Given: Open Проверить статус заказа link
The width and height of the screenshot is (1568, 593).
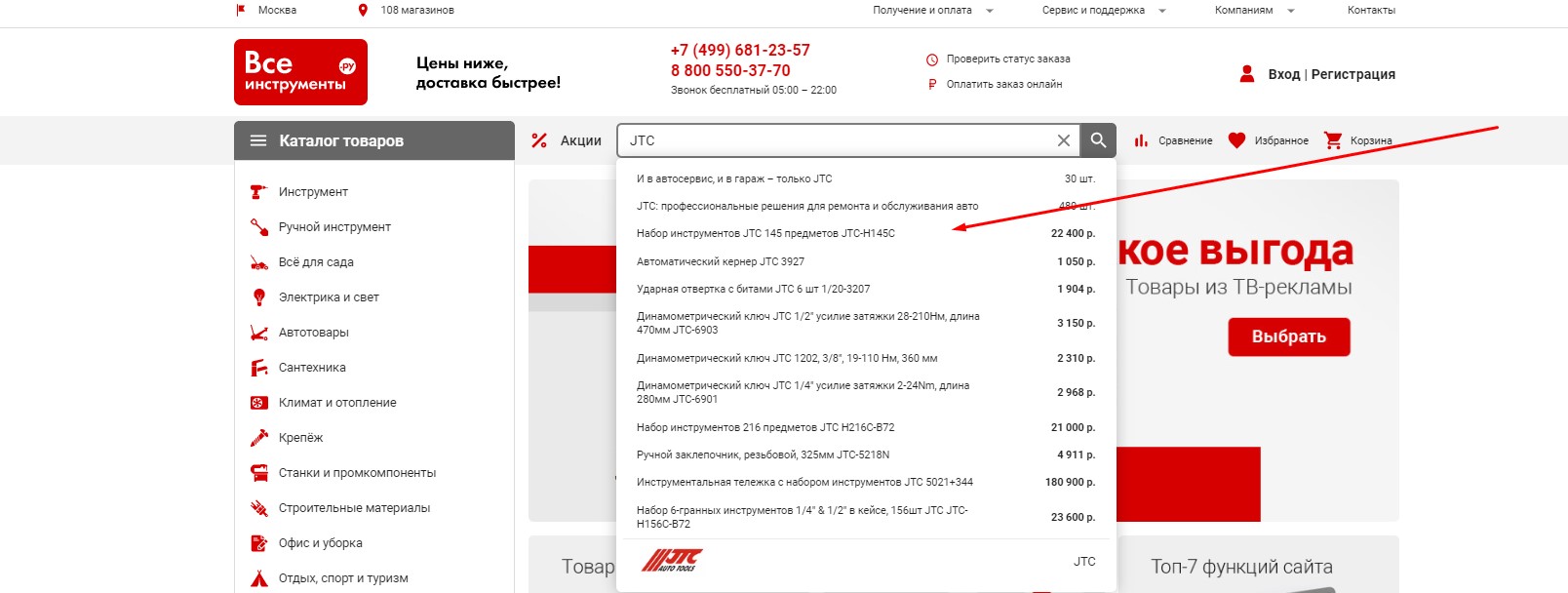Looking at the screenshot, I should 1007,59.
